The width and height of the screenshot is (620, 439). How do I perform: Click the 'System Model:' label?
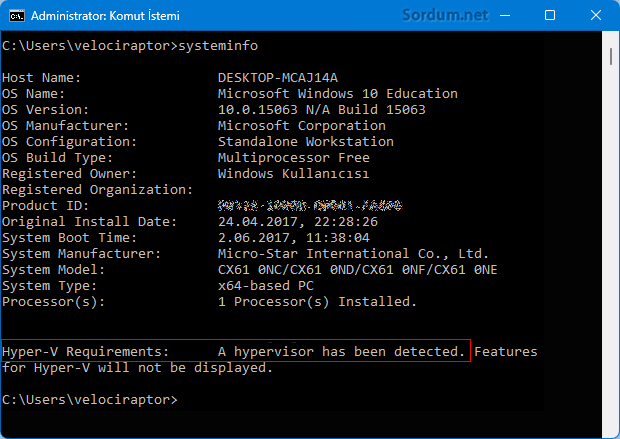53,270
